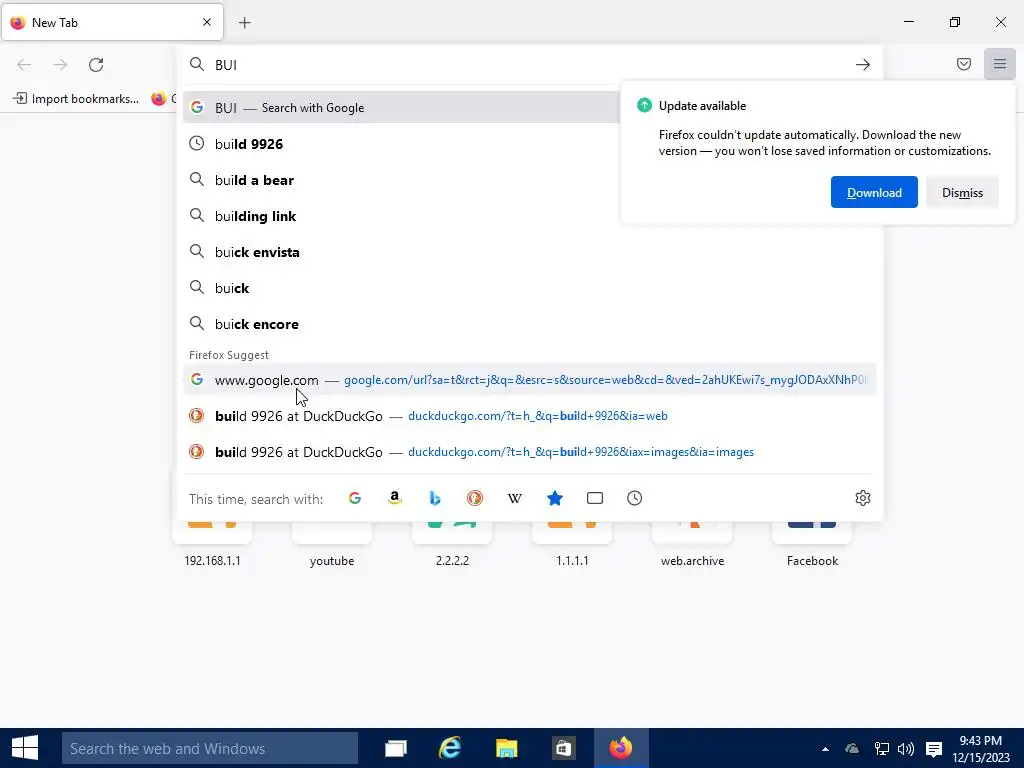Open Task View on taskbar

396,748
